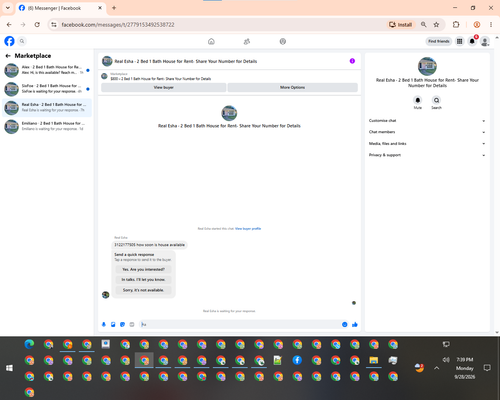Viewport: 500px width, 400px height.
Task: Open the Windows notification center
Action: tap(487, 368)
